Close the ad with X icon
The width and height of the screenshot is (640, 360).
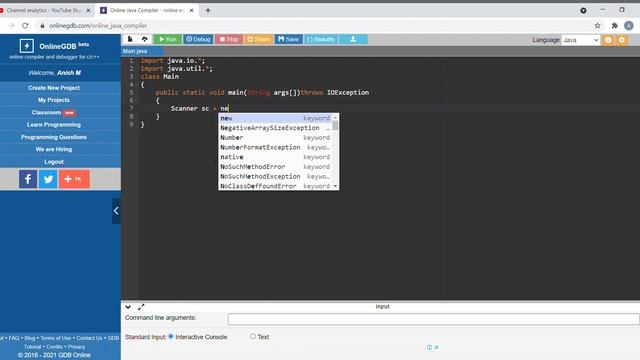click(x=436, y=347)
